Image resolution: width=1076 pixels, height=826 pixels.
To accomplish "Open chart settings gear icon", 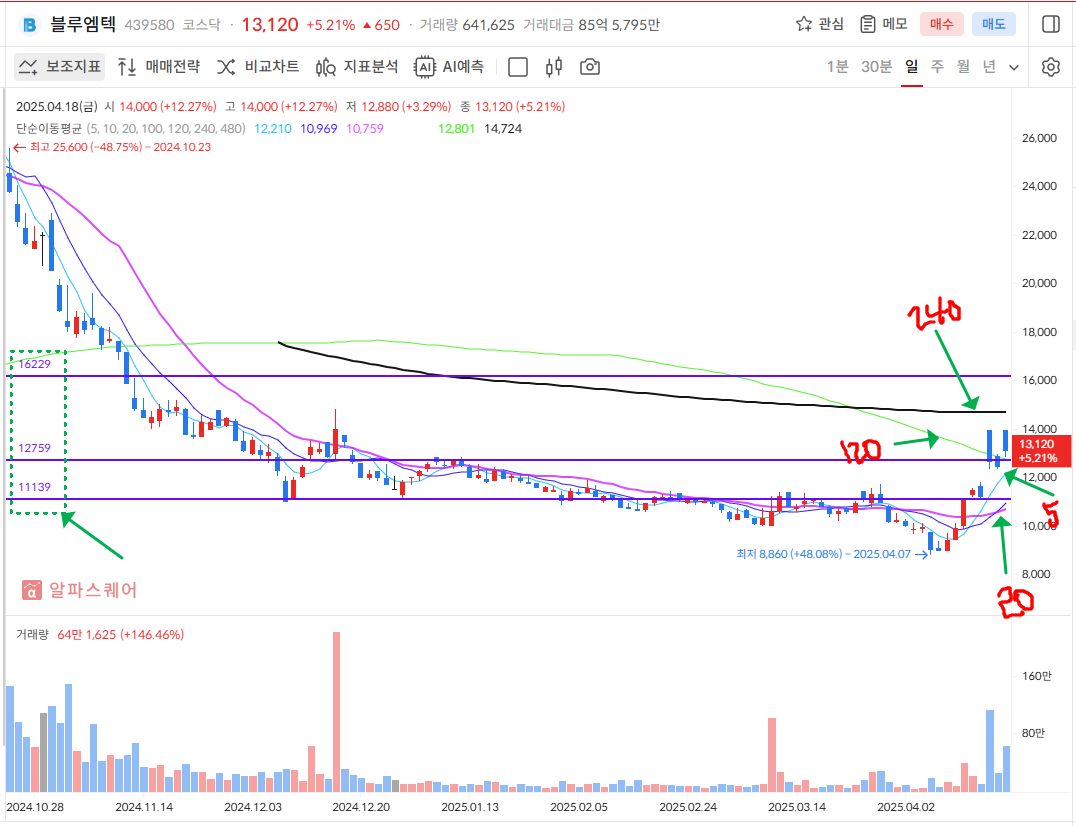I will (1051, 67).
